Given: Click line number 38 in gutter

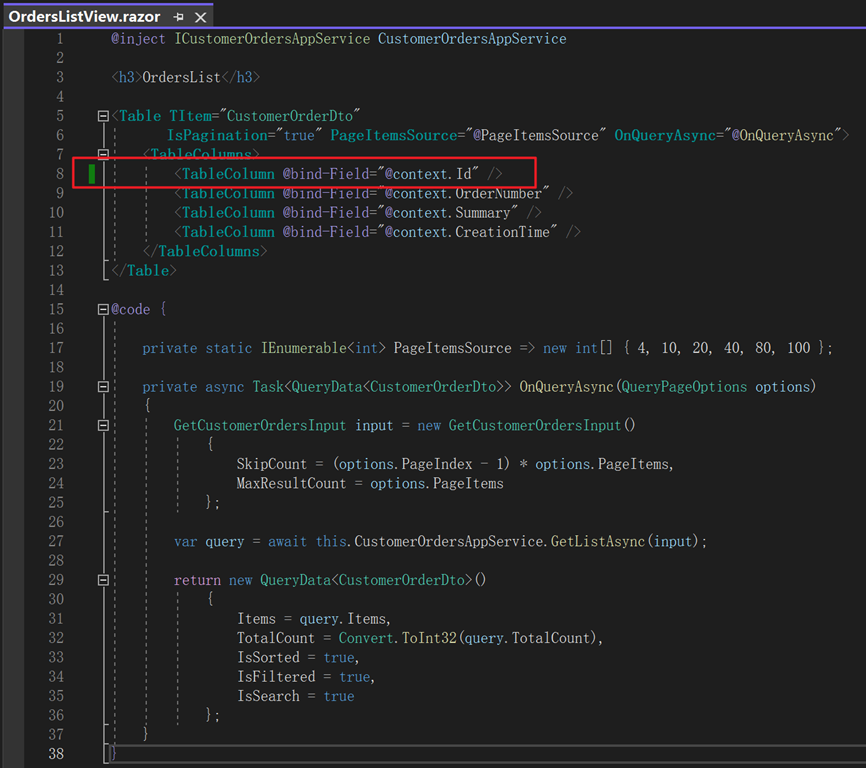Looking at the screenshot, I should click(56, 754).
